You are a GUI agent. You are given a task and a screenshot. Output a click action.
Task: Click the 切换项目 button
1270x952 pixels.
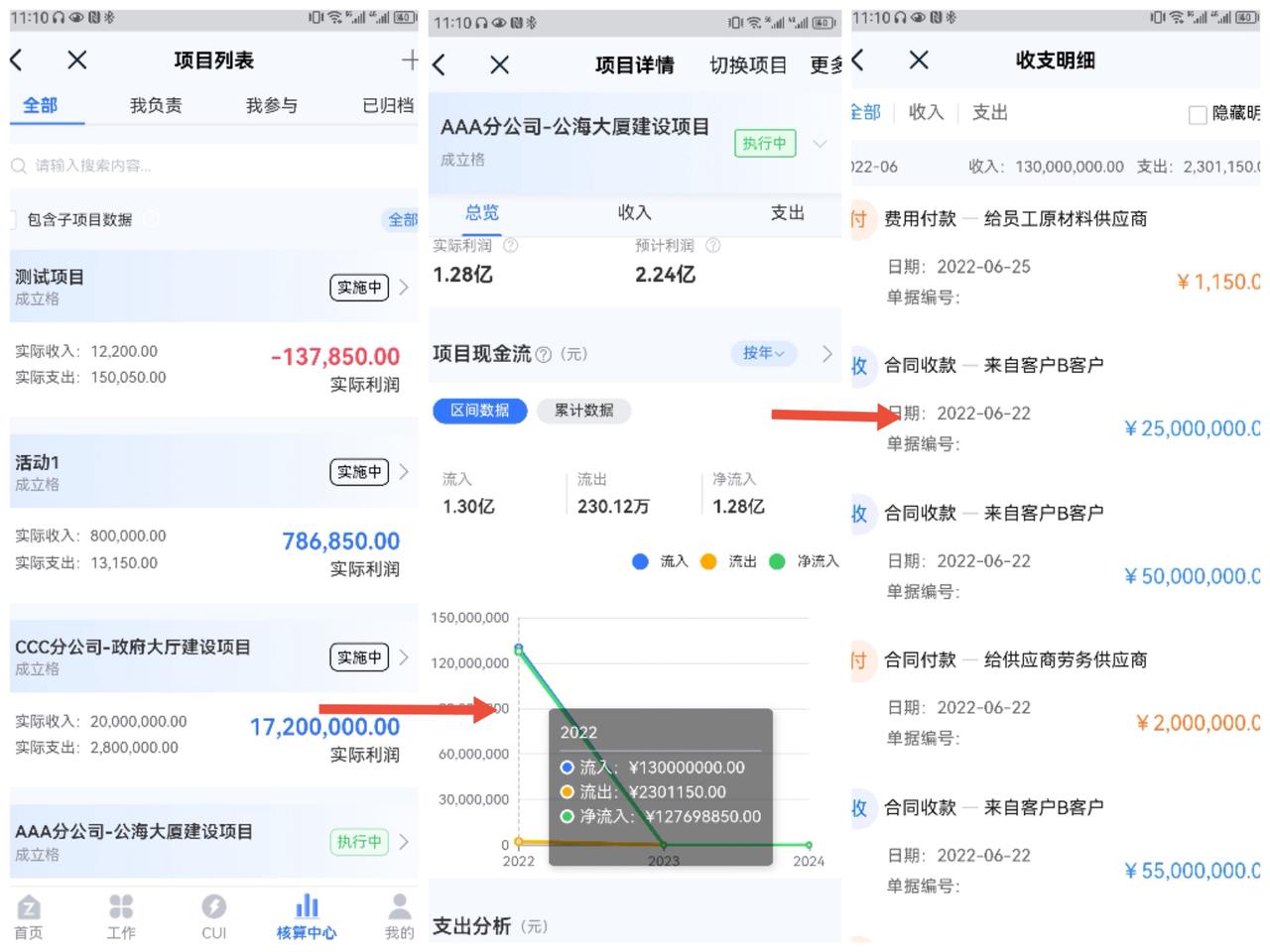[748, 65]
